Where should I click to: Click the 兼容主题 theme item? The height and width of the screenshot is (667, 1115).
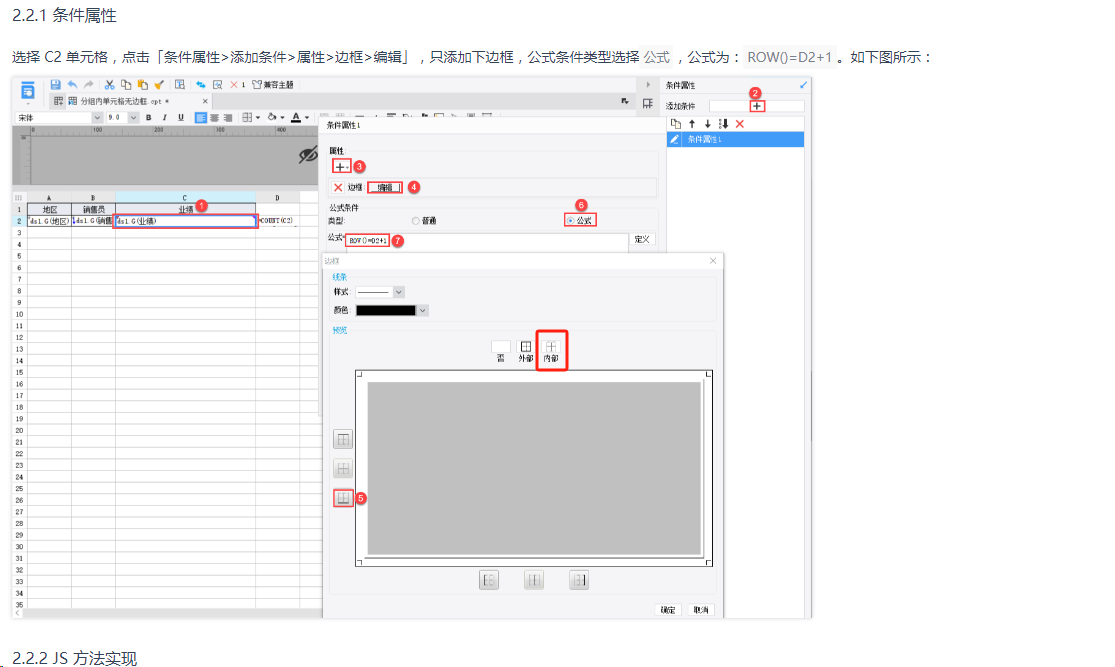pos(272,85)
